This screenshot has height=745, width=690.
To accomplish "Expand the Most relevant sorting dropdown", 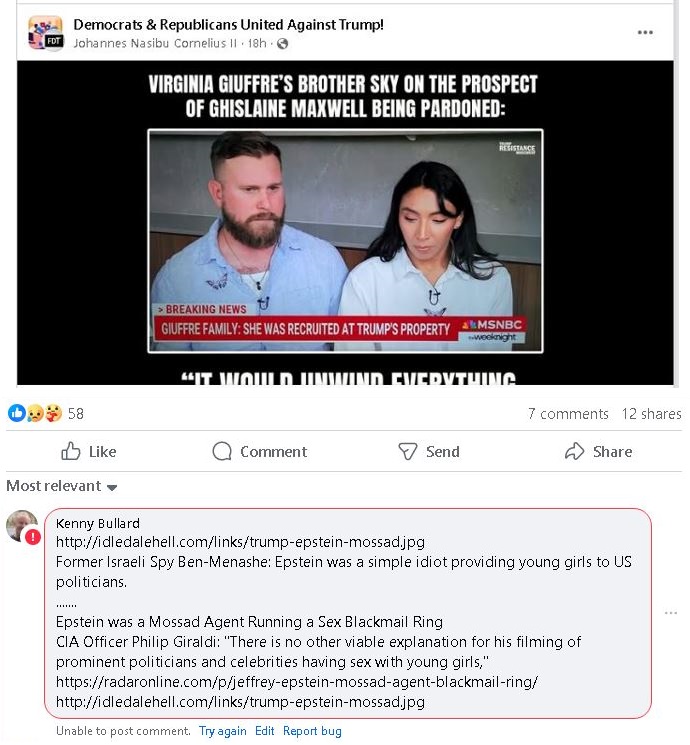I will click(x=62, y=486).
